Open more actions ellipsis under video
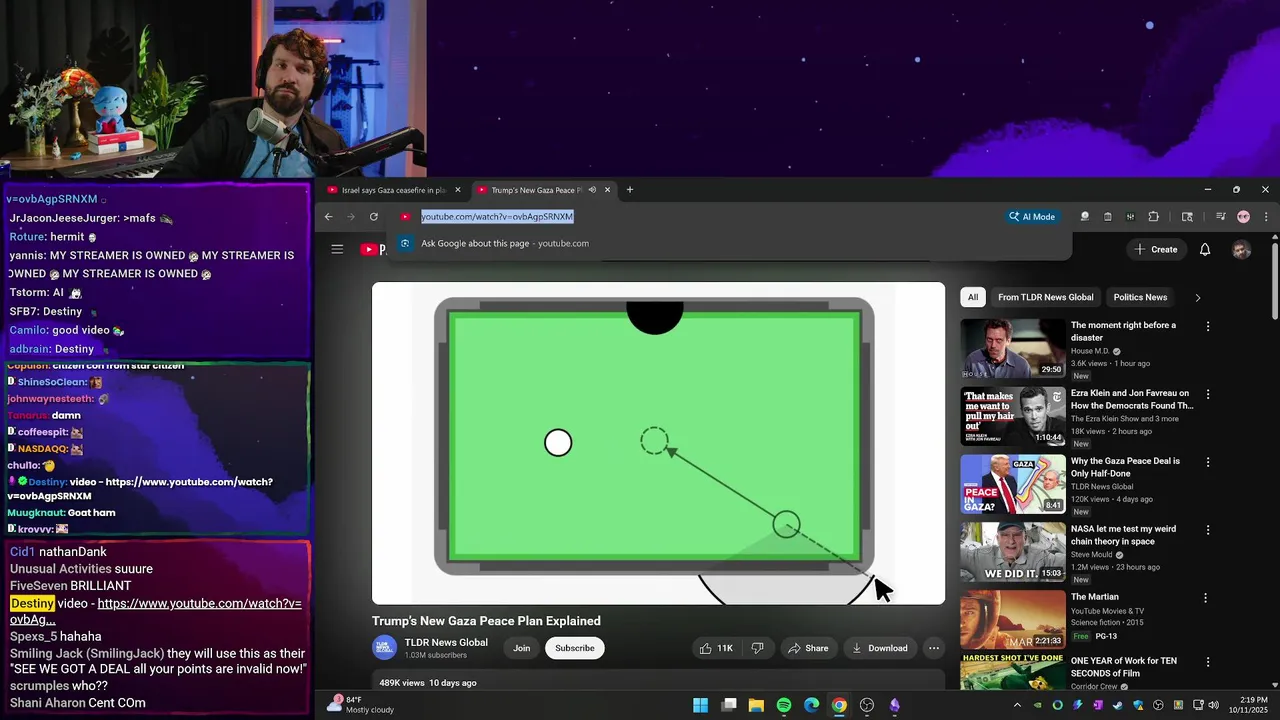 [934, 648]
